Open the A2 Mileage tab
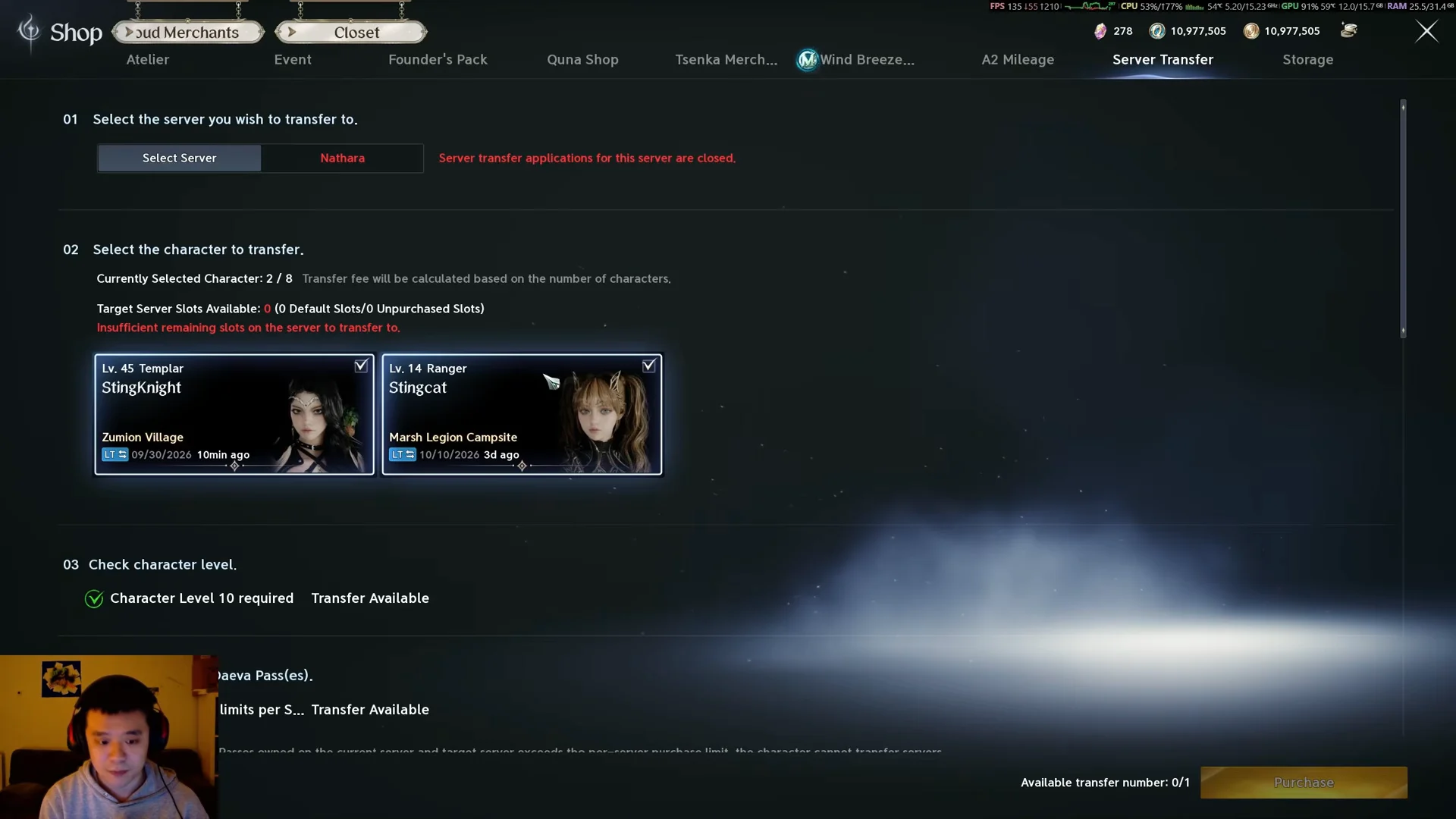 [x=1018, y=60]
